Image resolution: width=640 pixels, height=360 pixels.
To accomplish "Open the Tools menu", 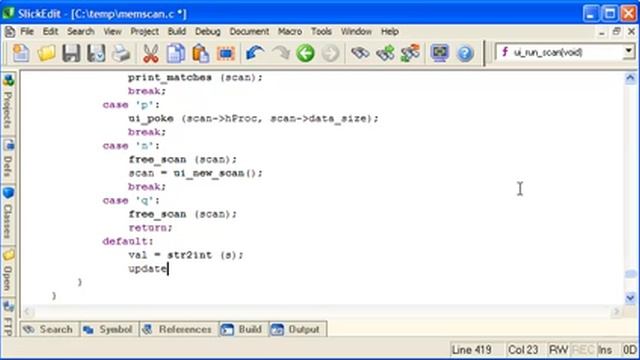I will [321, 31].
